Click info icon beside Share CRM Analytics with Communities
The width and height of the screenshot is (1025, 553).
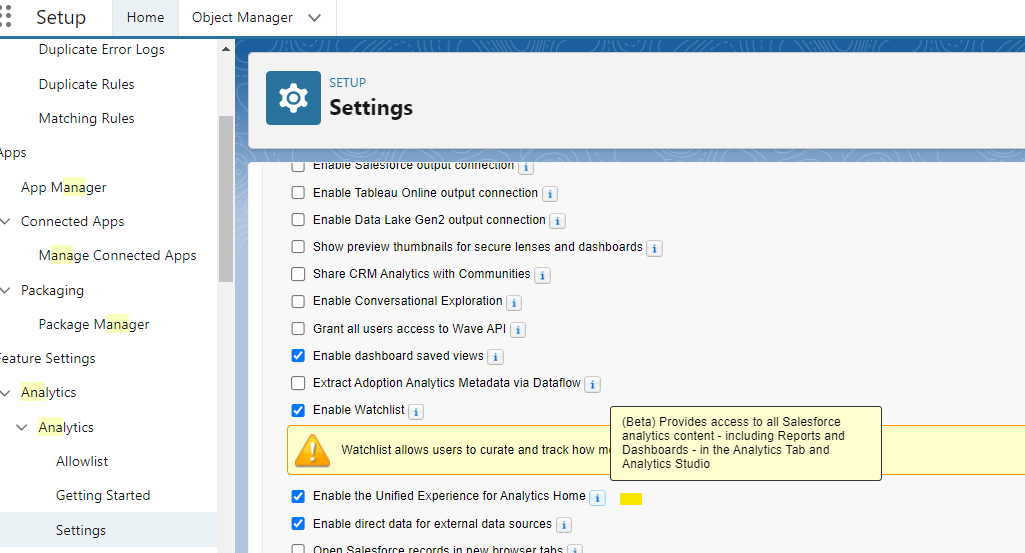tap(542, 275)
